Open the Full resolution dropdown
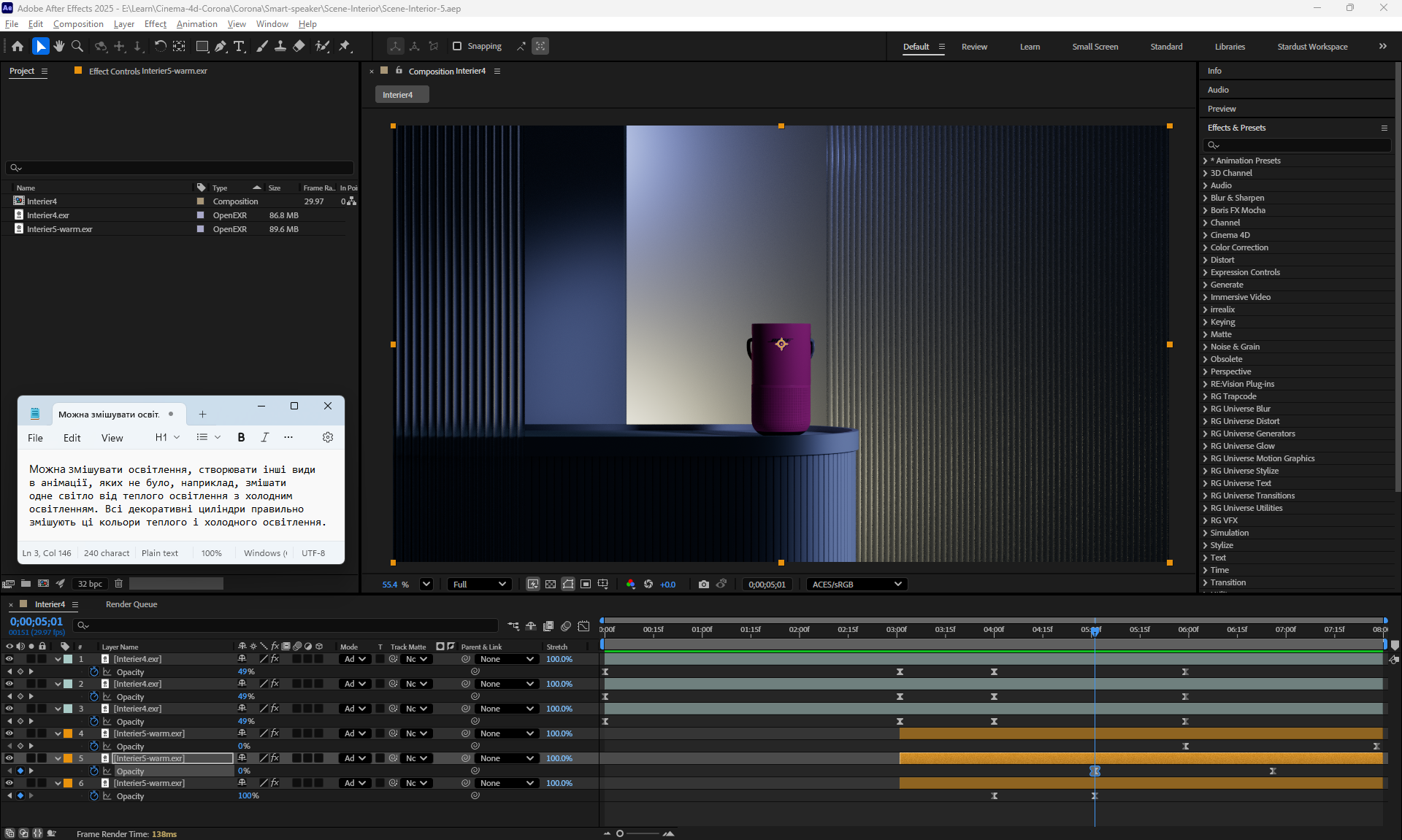1402x840 pixels. [479, 585]
